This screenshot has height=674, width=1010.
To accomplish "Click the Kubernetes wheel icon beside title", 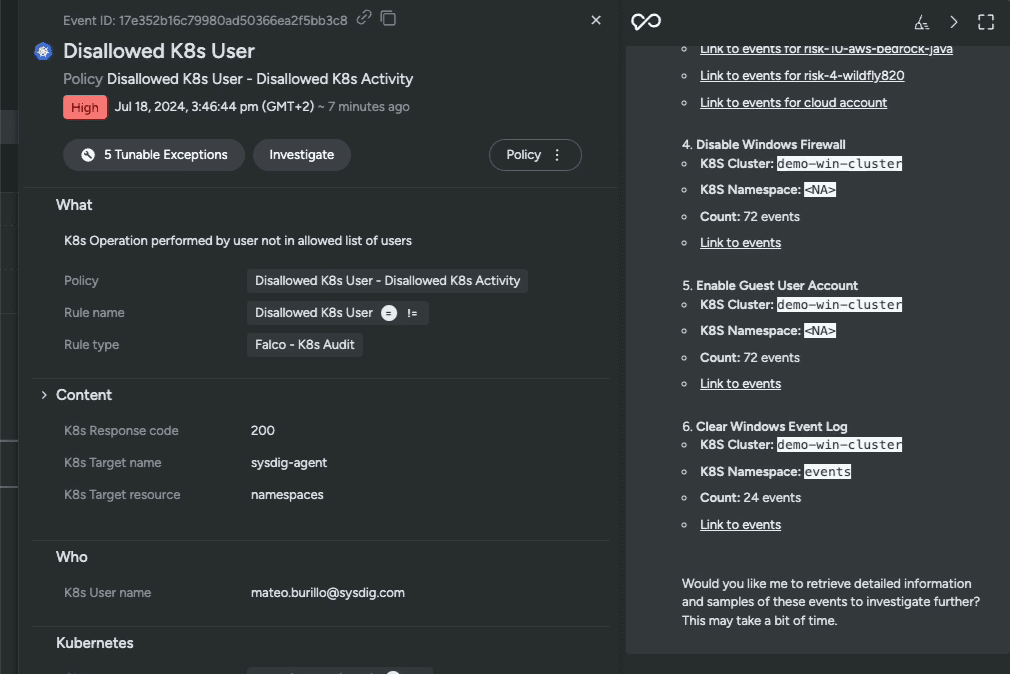I will point(43,52).
